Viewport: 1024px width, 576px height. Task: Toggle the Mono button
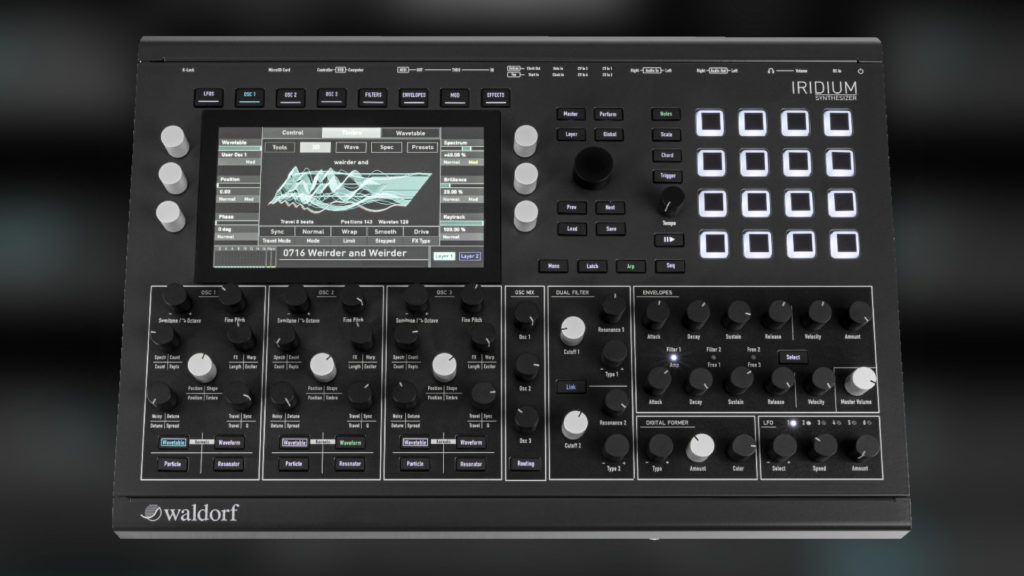554,266
